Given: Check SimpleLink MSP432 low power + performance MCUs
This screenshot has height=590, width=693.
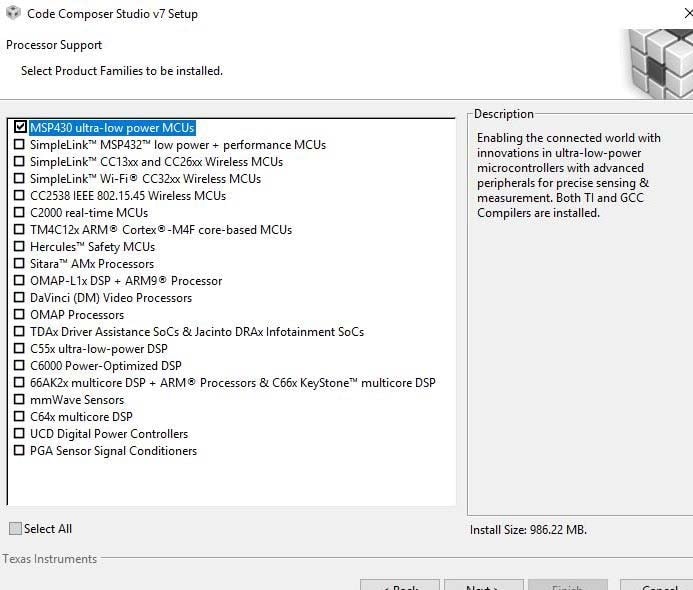Looking at the screenshot, I should [19, 144].
